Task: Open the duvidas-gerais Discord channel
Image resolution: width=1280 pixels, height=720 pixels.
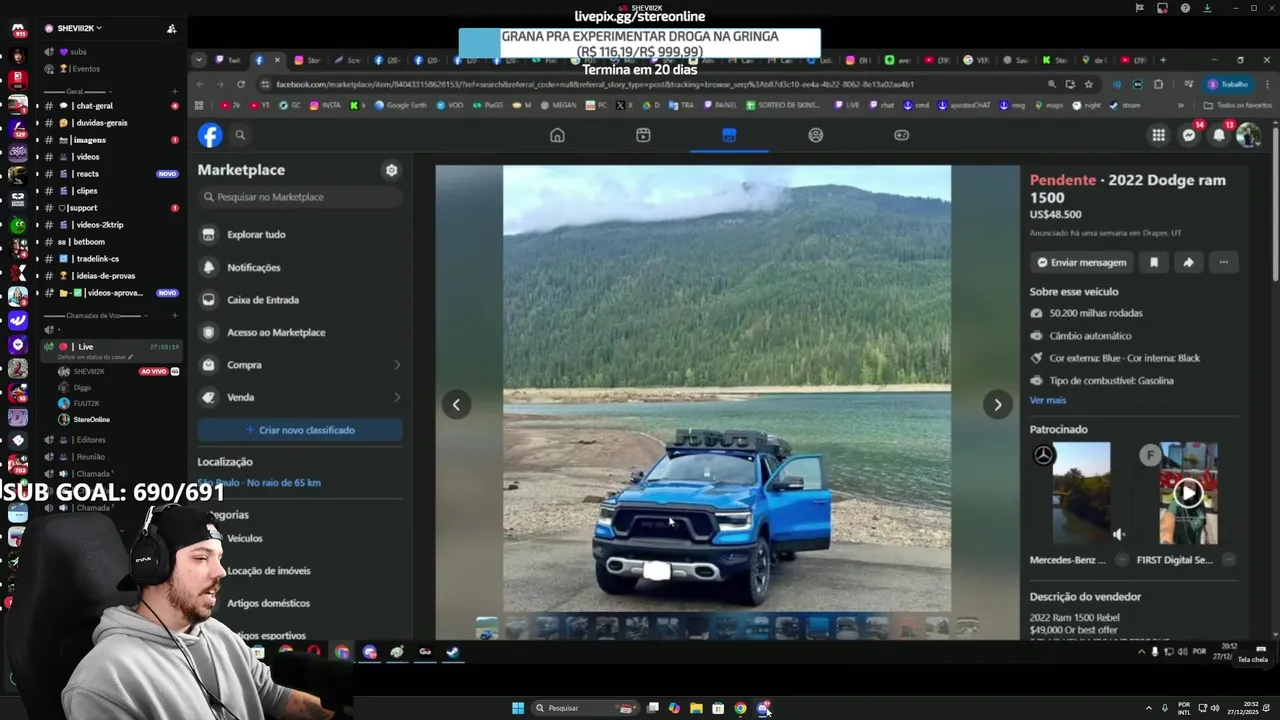Action: (110, 123)
